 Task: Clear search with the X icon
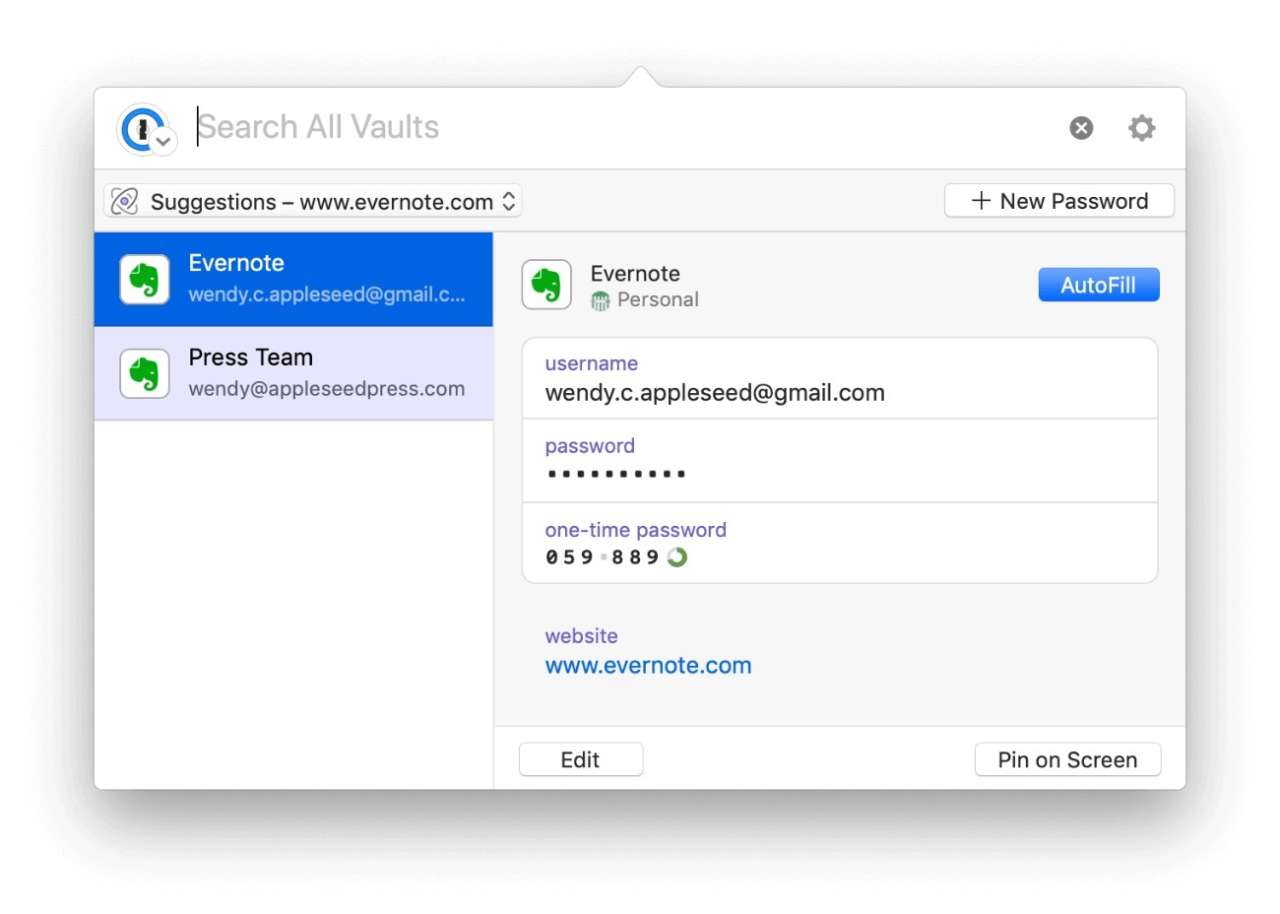pos(1081,128)
